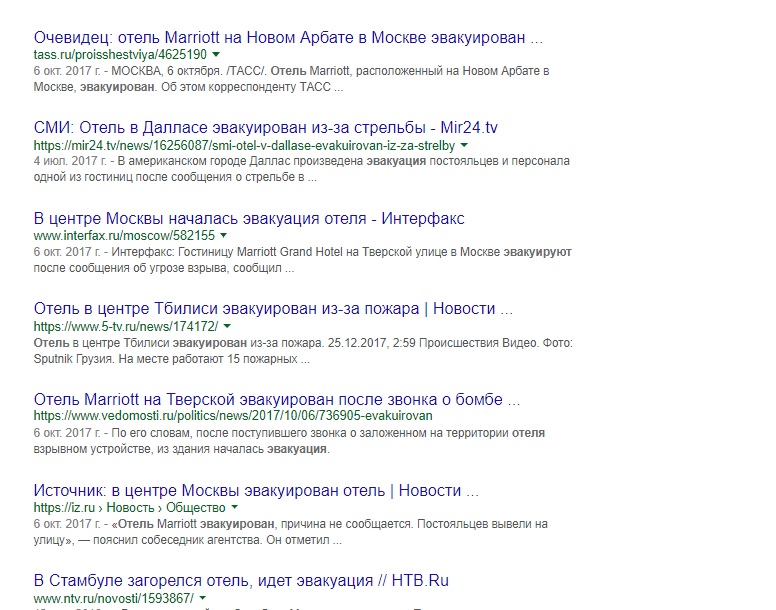Click https://www.5-tv.ru/news/174172/ URL text

click(x=126, y=327)
